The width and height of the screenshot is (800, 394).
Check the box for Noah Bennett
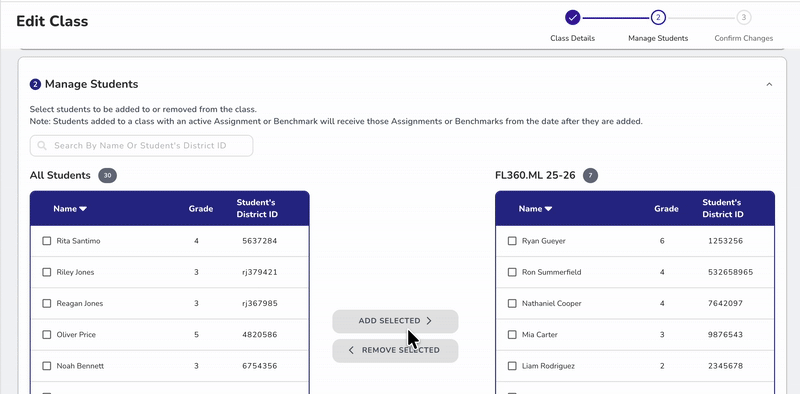pos(46,366)
